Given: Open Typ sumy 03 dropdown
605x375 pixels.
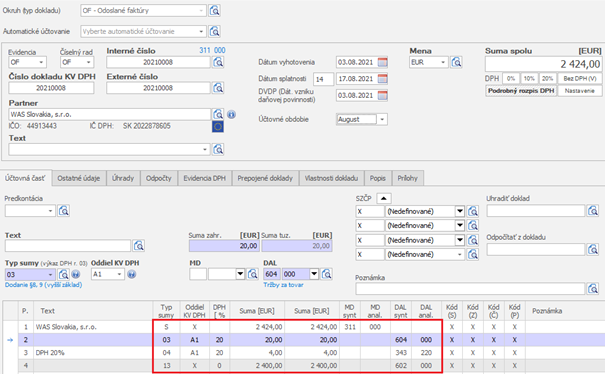Looking at the screenshot, I should (x=50, y=274).
